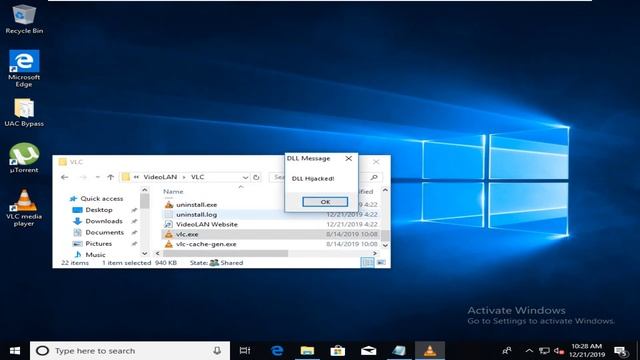640x360 pixels.
Task: Click the forward arrow in the VLC Explorer window
Action: tap(83, 177)
